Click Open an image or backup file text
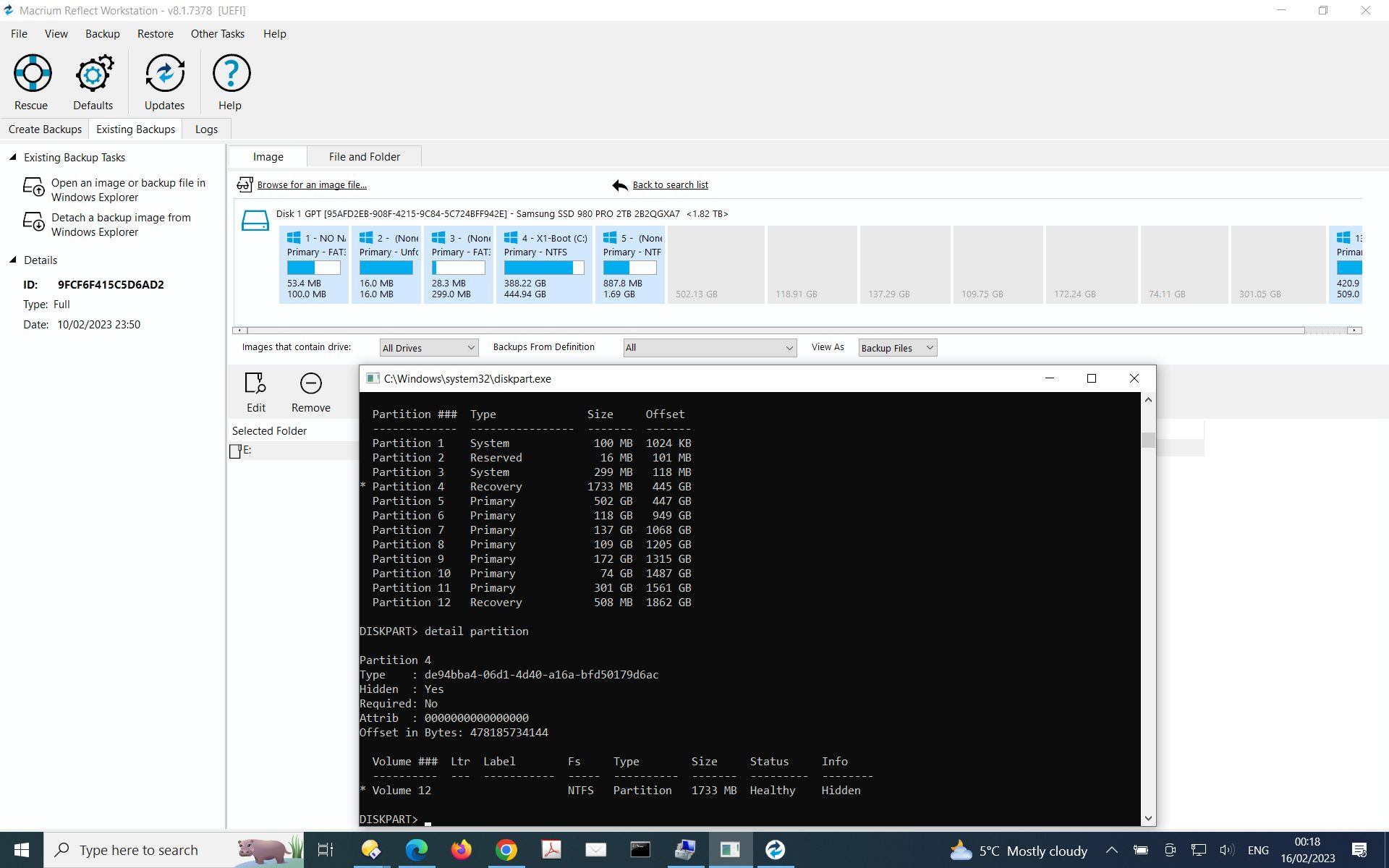1389x868 pixels. (128, 190)
